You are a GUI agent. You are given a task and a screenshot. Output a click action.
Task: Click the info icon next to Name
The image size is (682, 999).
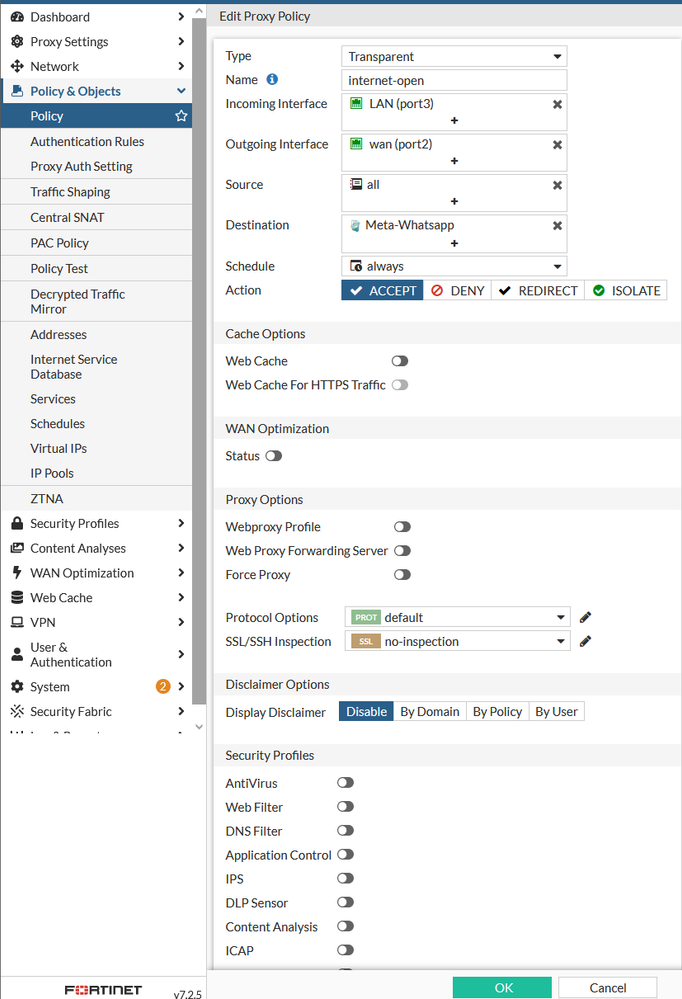coord(272,80)
